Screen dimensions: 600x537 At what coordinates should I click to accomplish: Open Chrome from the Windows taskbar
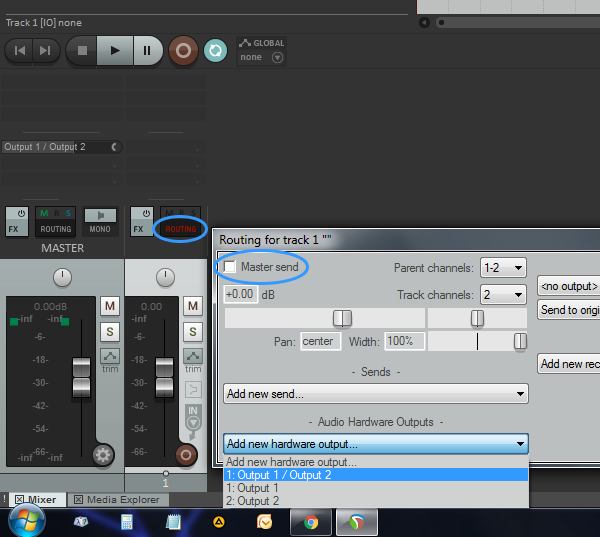pyautogui.click(x=311, y=522)
